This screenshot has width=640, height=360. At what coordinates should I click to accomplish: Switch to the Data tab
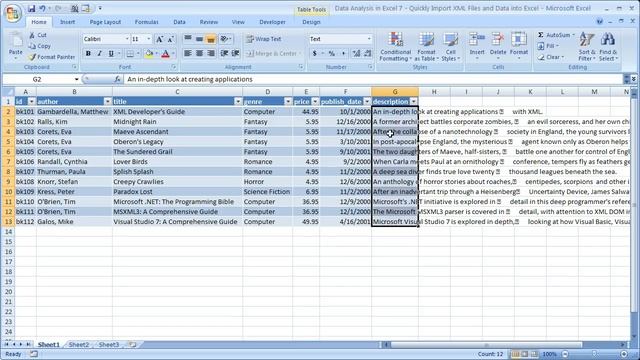179,22
